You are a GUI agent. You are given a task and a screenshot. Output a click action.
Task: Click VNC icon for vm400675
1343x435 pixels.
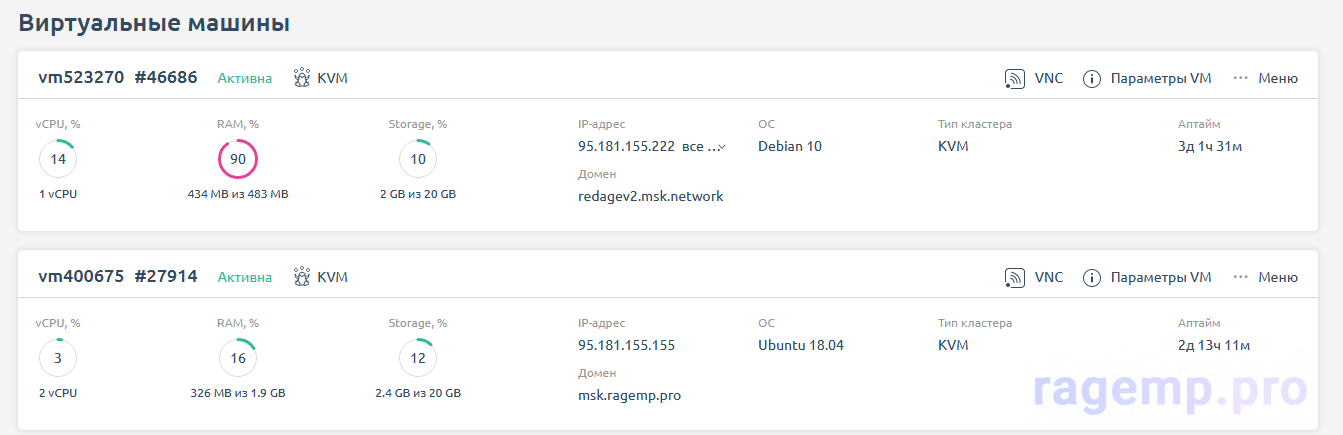[1016, 277]
